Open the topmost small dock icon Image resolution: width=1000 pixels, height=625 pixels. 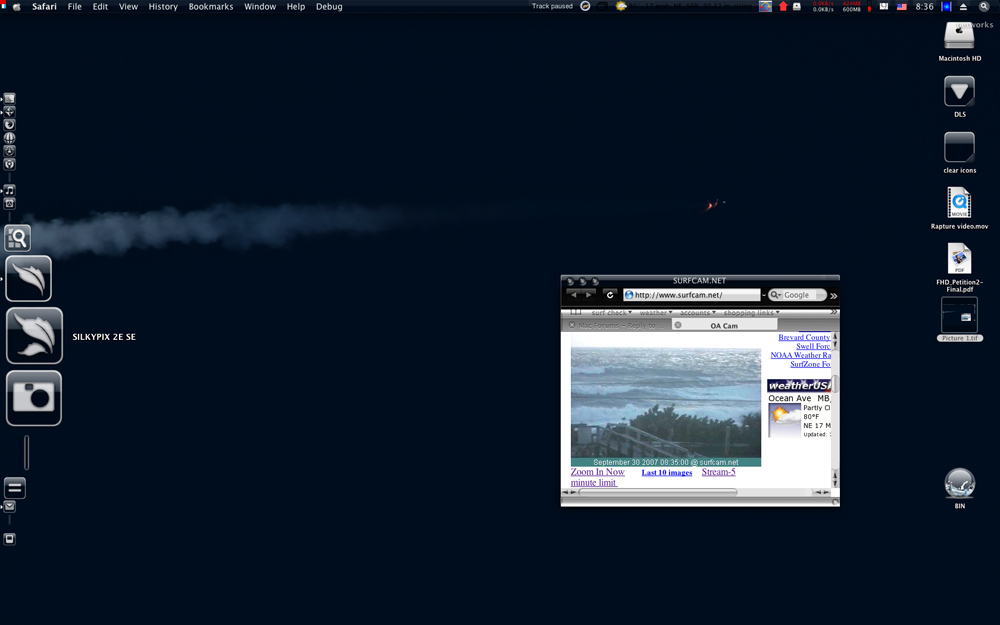[10, 98]
